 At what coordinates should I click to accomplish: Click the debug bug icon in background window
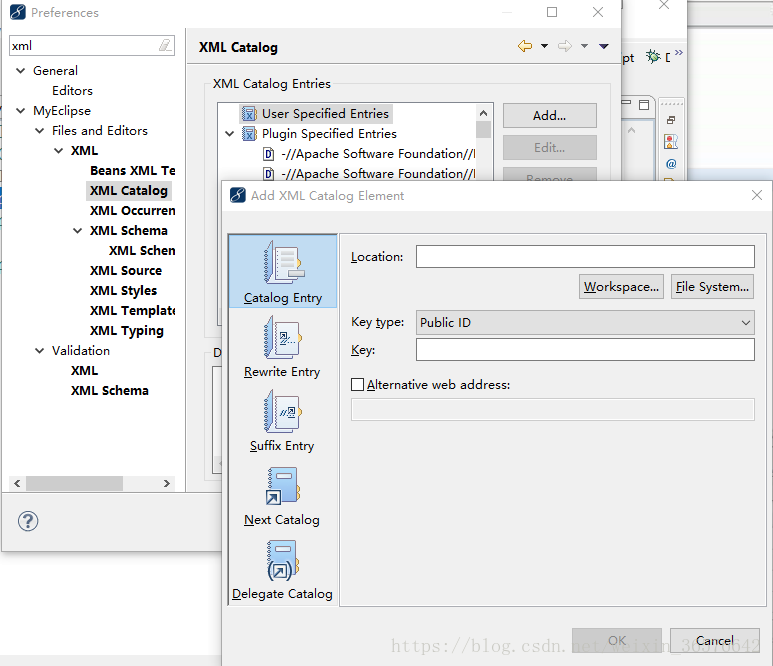click(653, 57)
